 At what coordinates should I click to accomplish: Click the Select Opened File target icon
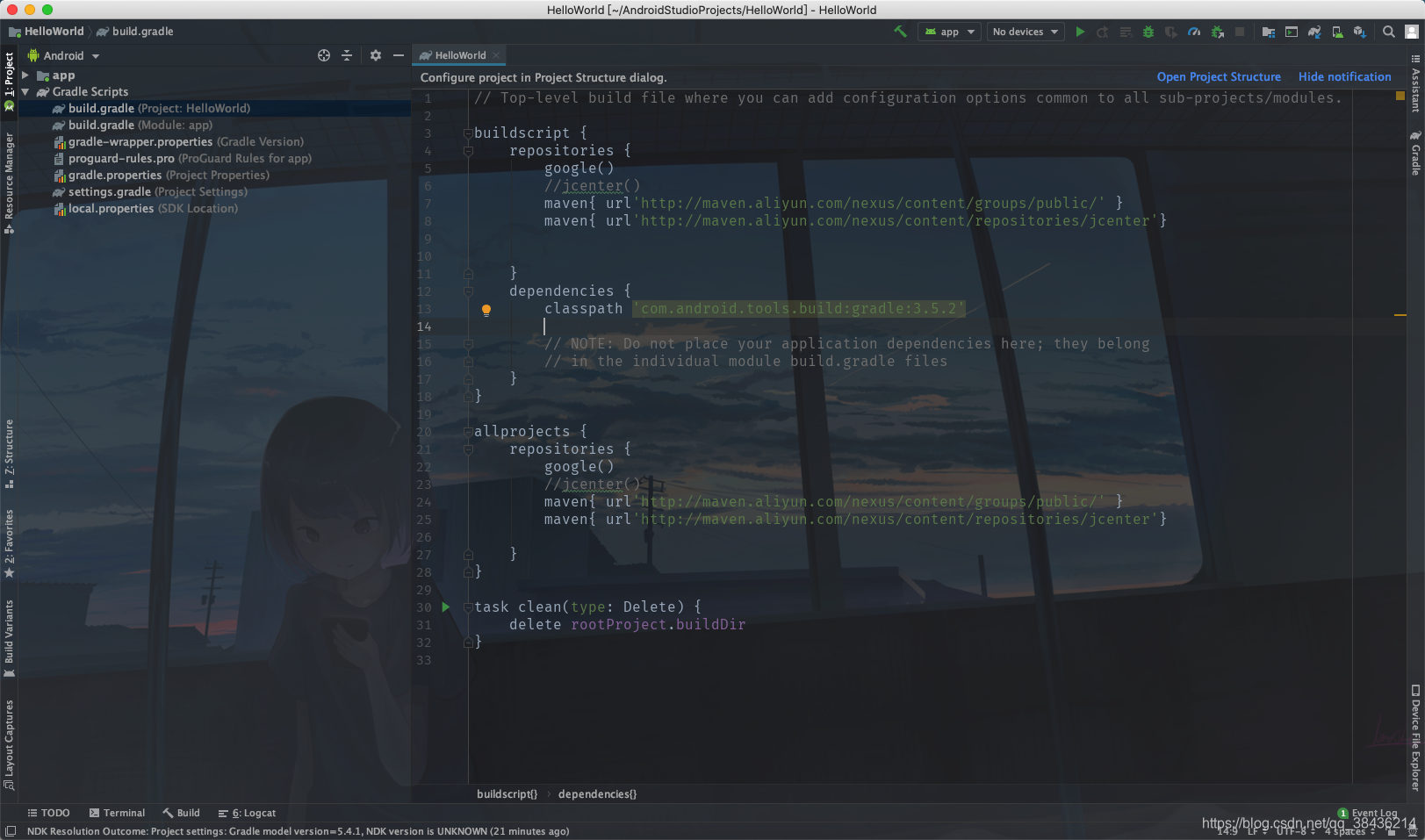(324, 55)
